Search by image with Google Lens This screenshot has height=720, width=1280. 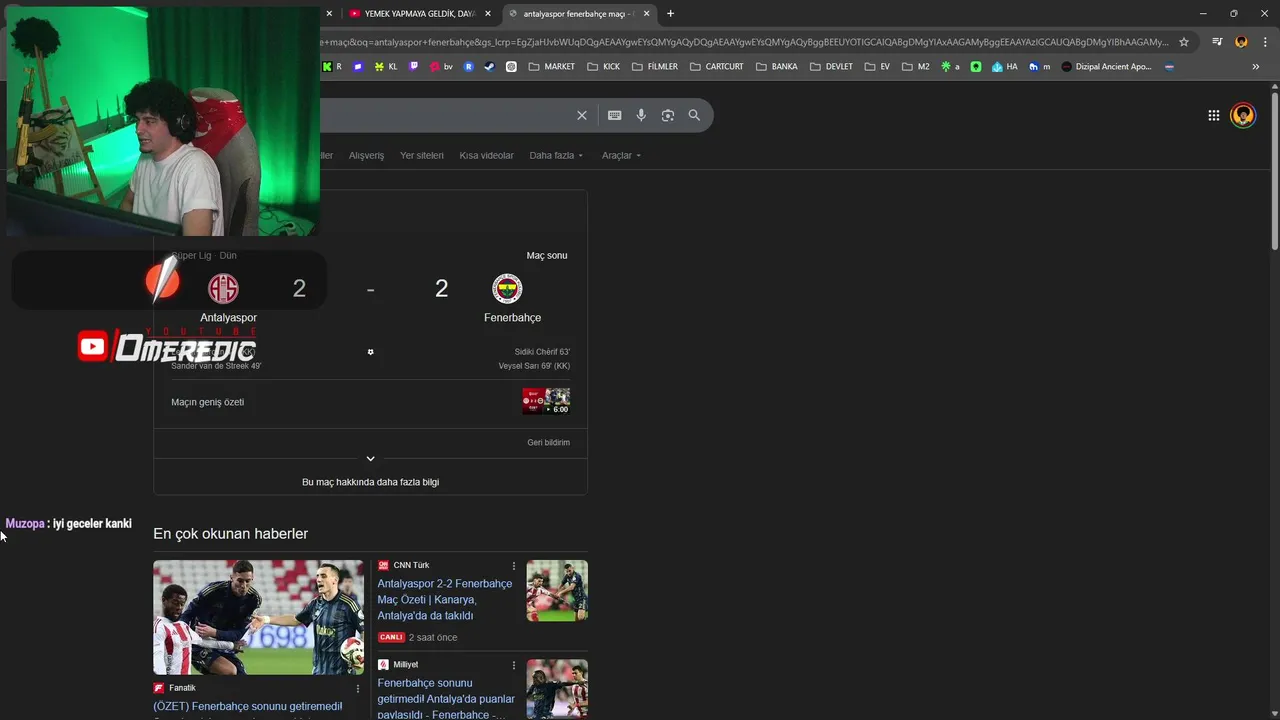(668, 115)
